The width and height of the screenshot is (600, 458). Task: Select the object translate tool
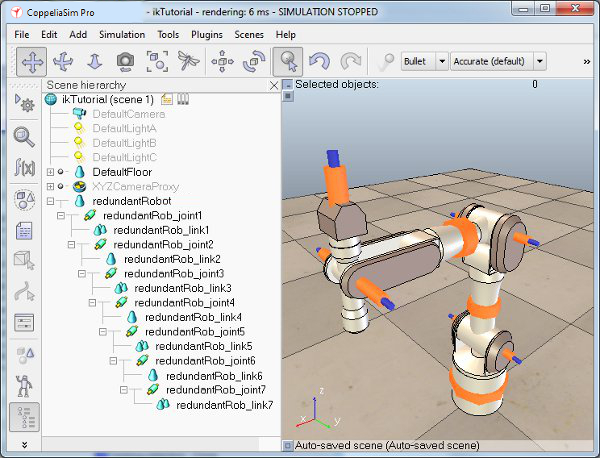[222, 61]
